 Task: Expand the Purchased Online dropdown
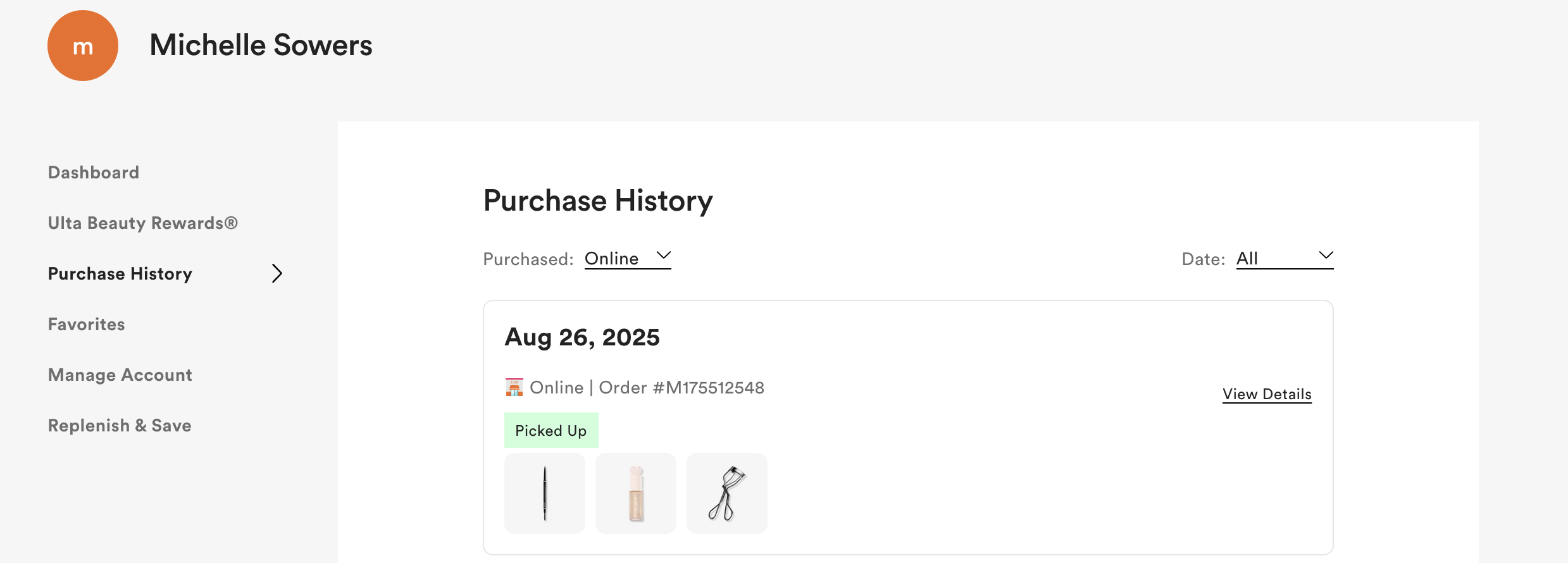coord(628,259)
